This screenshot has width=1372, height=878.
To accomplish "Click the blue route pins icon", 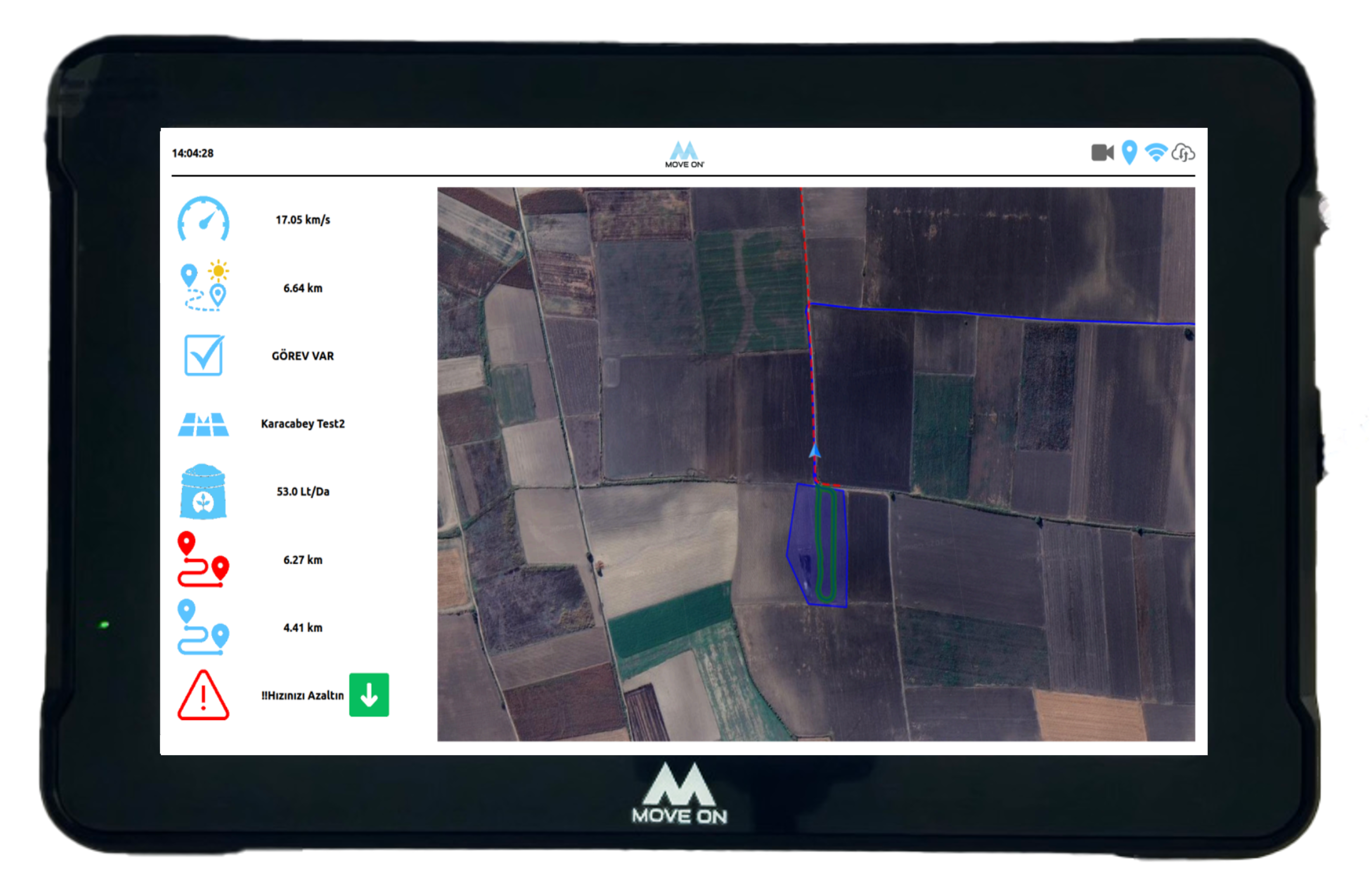I will [203, 627].
